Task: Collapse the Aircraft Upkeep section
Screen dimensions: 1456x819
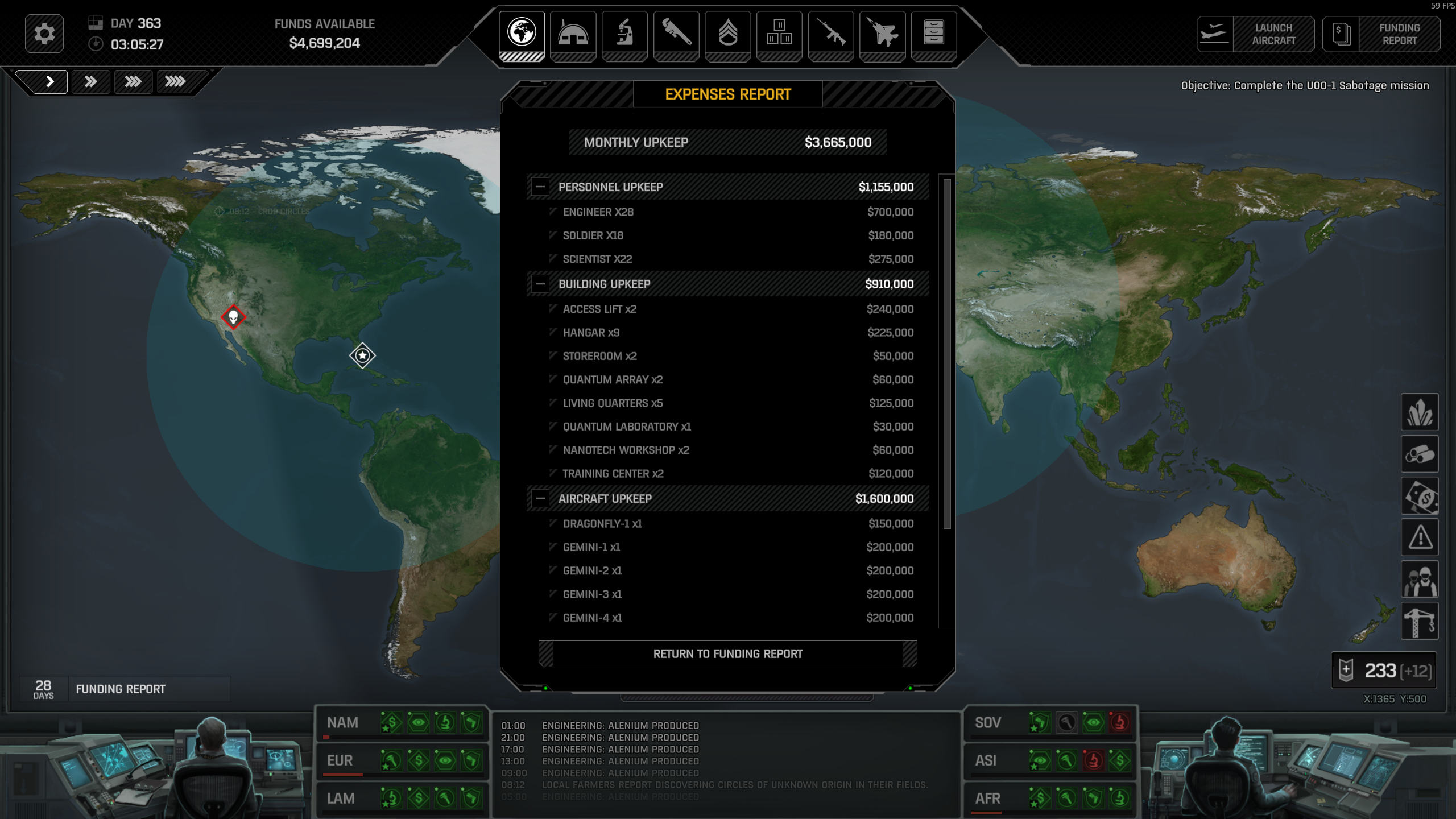Action: tap(540, 499)
